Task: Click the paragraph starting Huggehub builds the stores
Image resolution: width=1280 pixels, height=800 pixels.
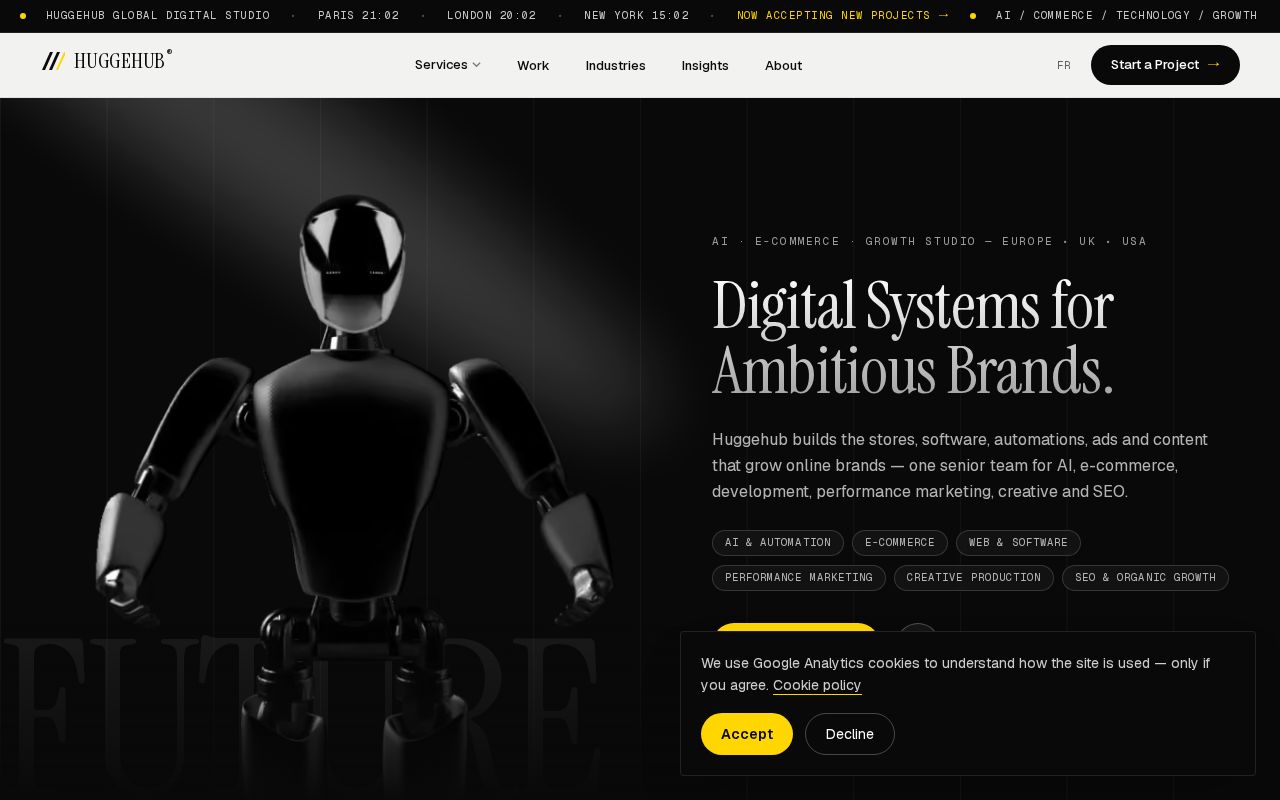Action: (960, 466)
